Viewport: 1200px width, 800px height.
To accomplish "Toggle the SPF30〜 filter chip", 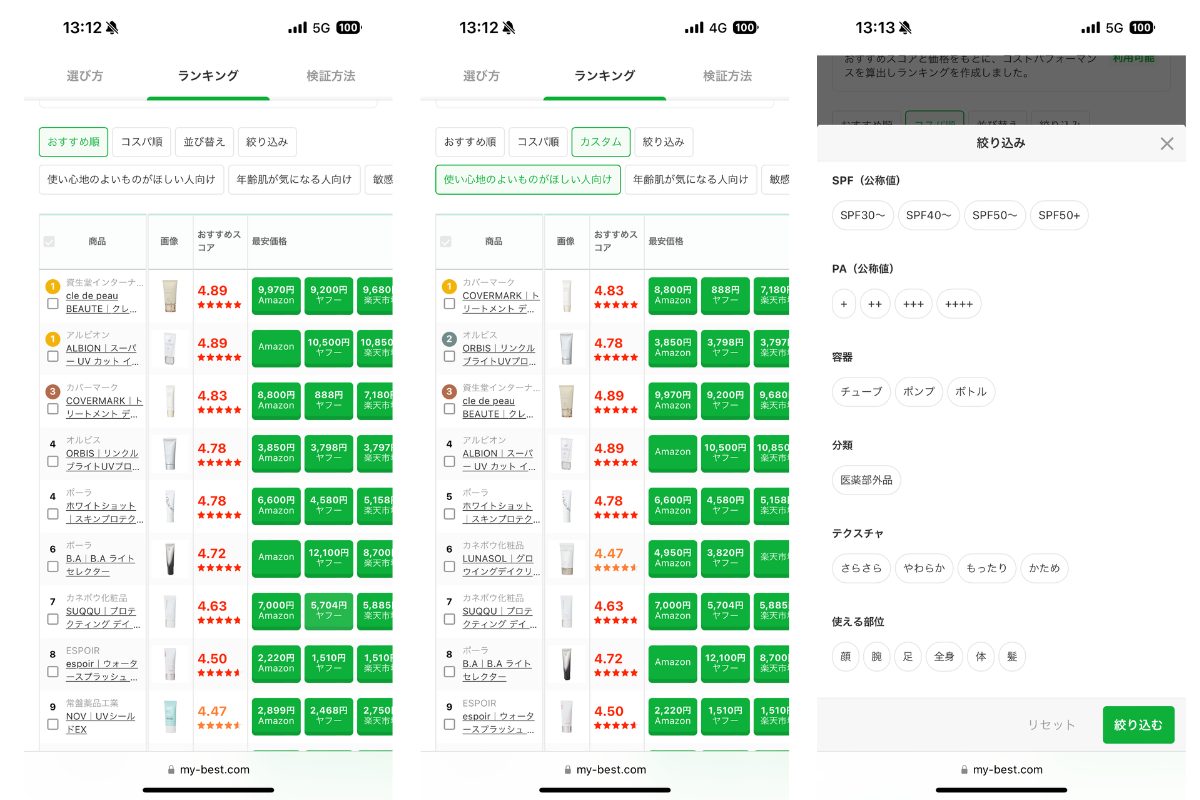I will click(x=863, y=215).
